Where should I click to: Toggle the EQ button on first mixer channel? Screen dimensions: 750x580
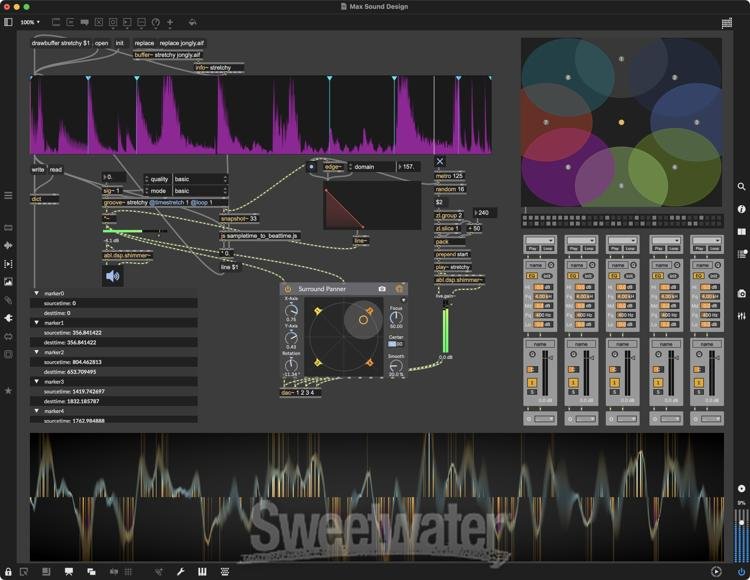[x=531, y=273]
